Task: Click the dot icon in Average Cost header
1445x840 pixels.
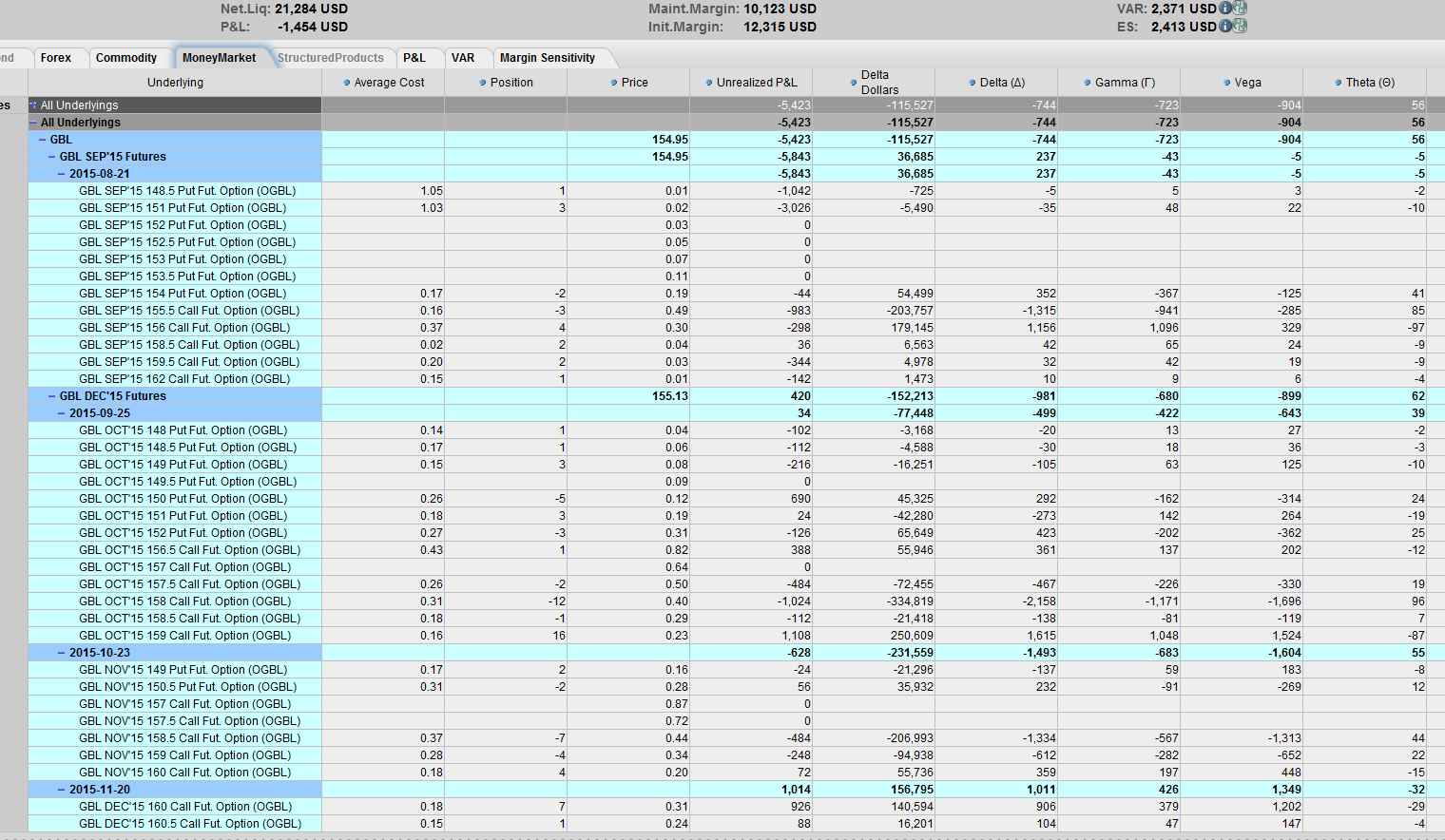Action: click(347, 83)
